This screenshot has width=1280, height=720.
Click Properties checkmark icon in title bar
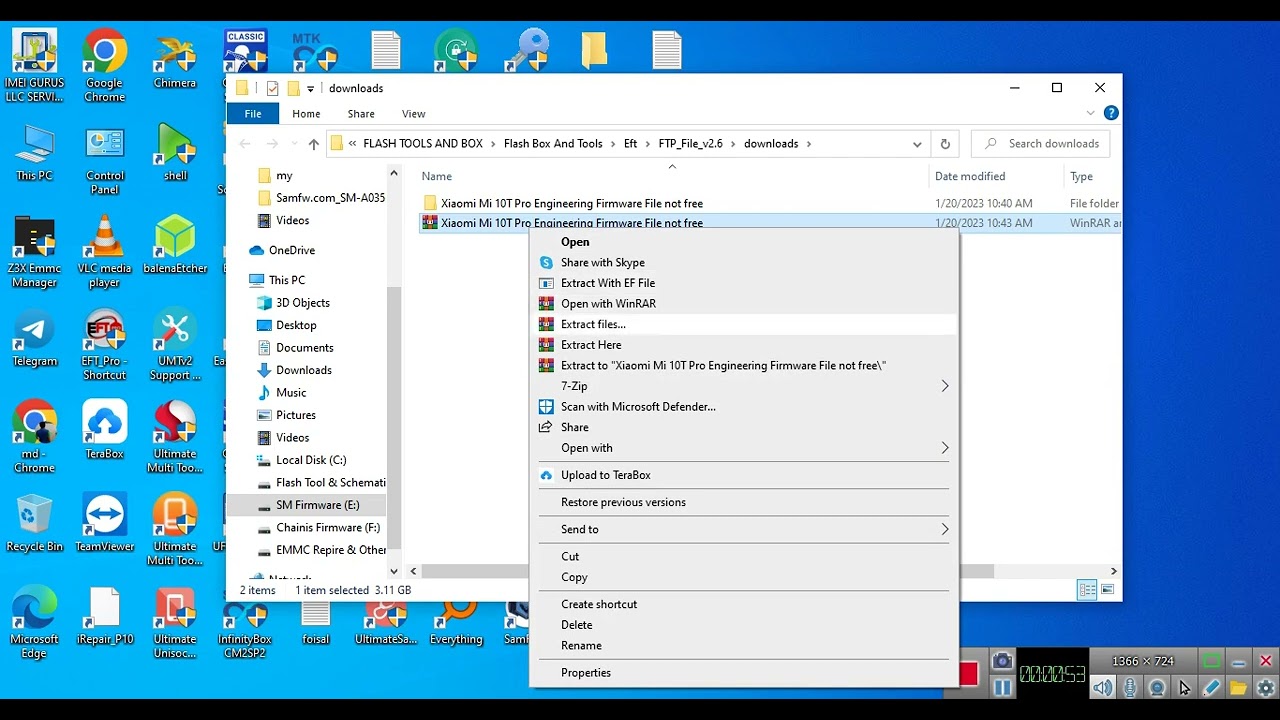[272, 88]
